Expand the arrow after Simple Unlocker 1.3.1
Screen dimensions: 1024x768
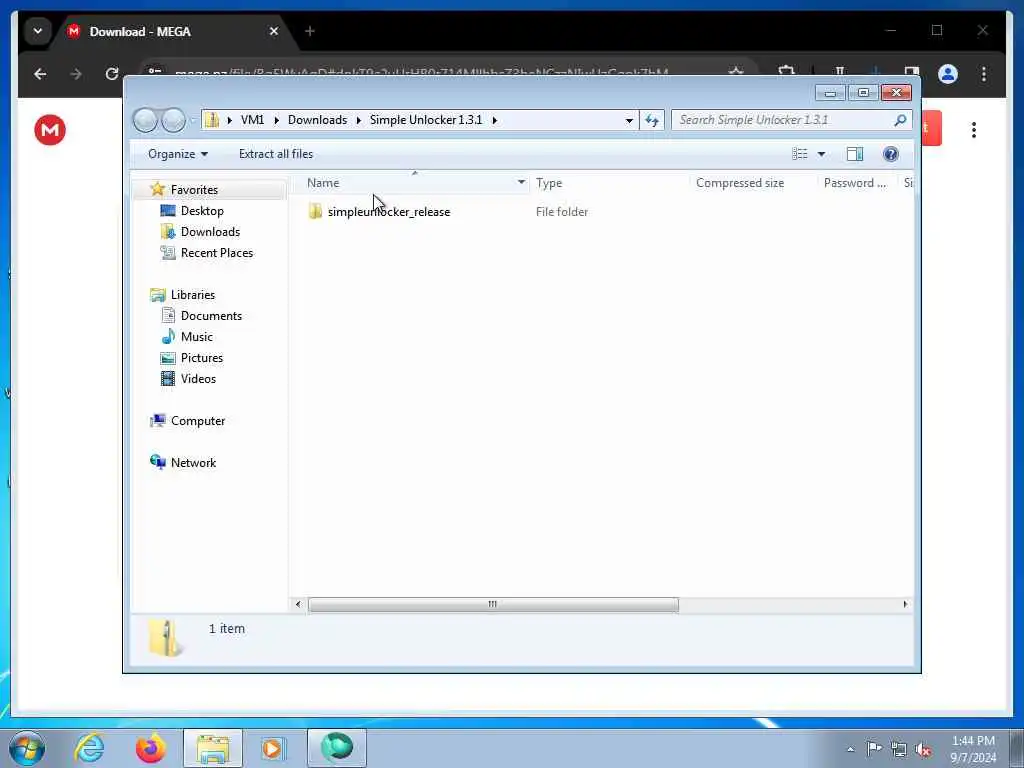point(494,120)
